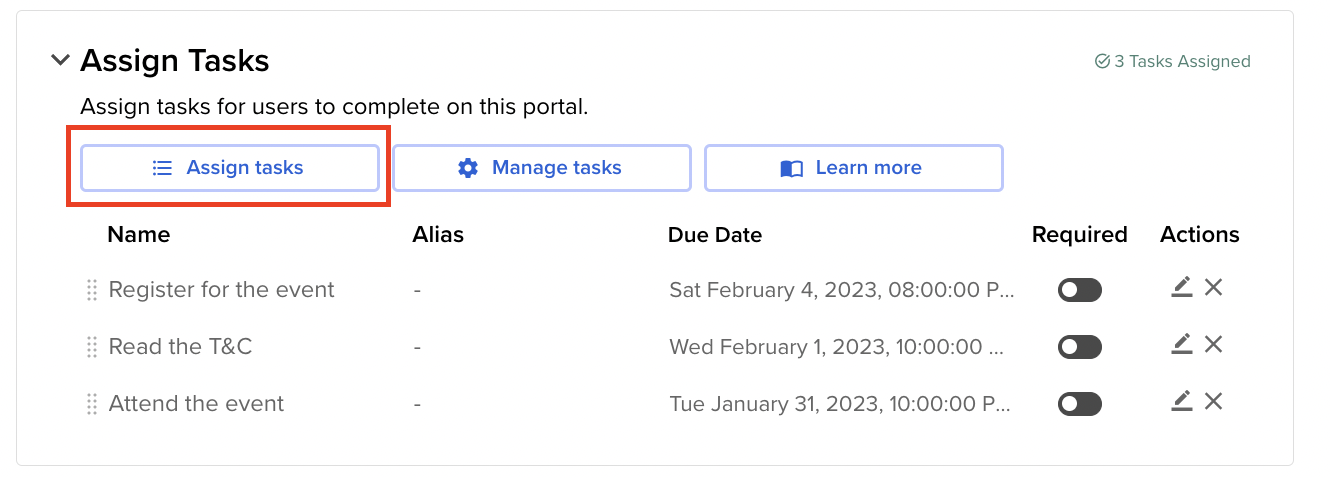Viewport: 1330px width, 478px height.
Task: Toggle Required for Register for the event
Action: [1079, 290]
